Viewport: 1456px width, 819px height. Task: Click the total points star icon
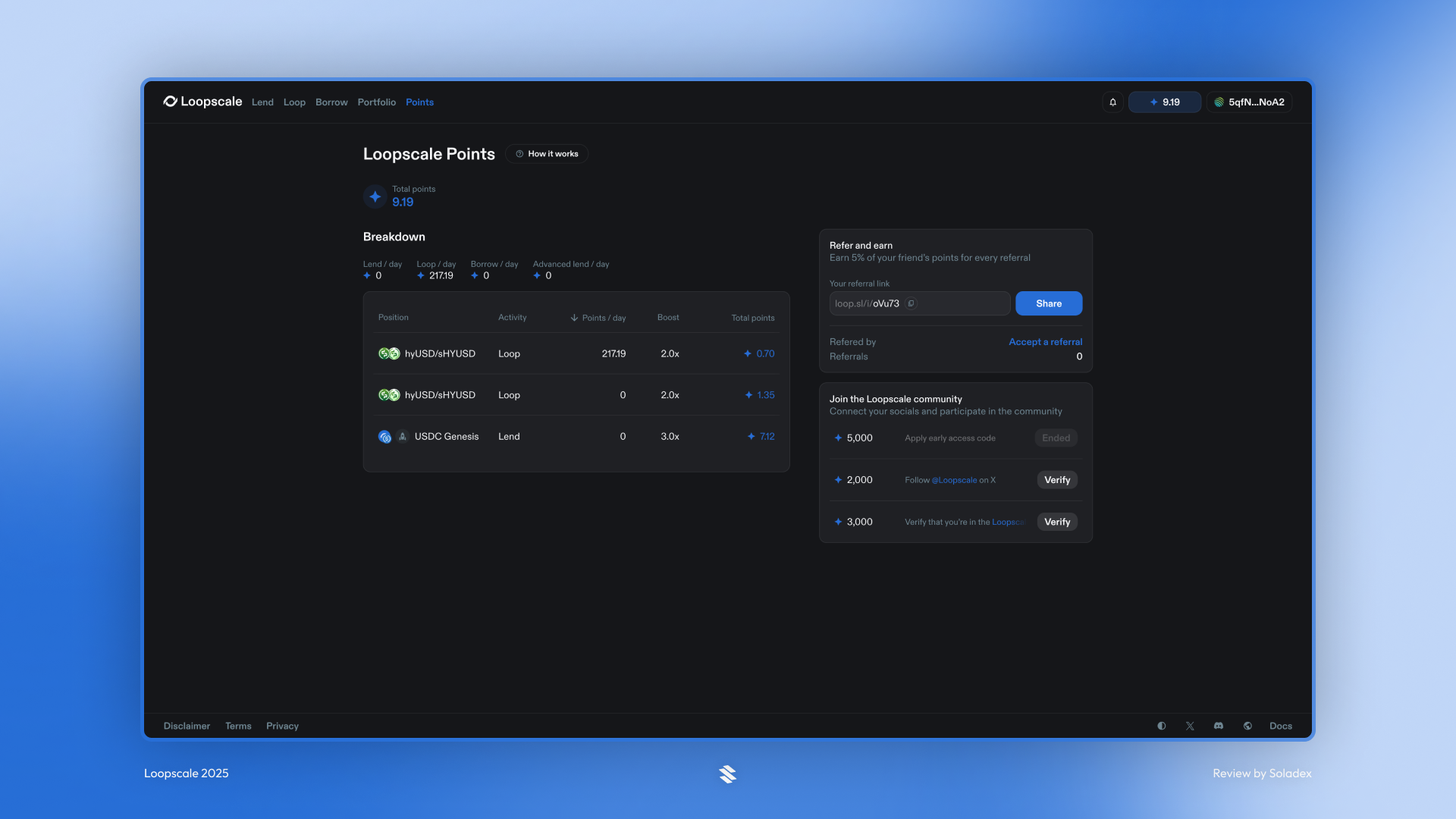(x=375, y=196)
